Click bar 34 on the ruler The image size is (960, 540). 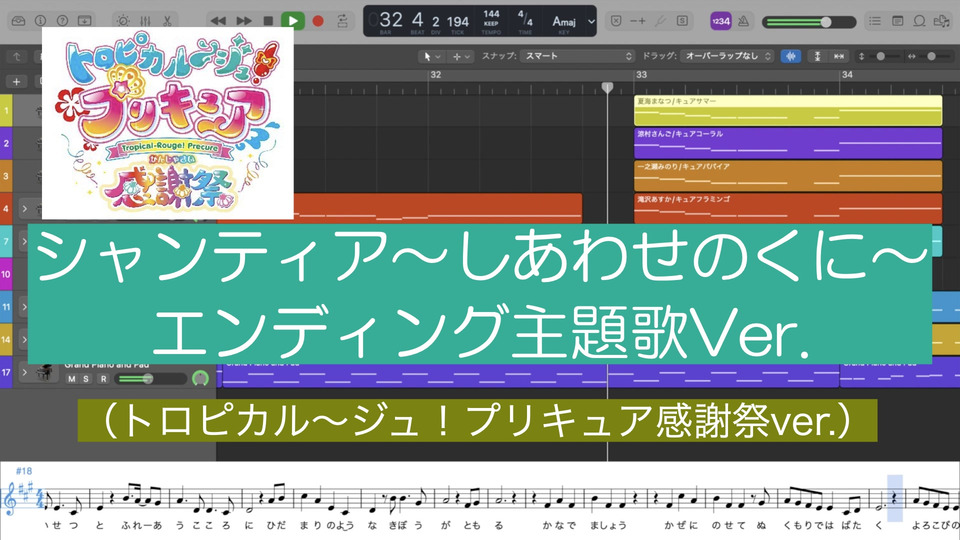847,75
